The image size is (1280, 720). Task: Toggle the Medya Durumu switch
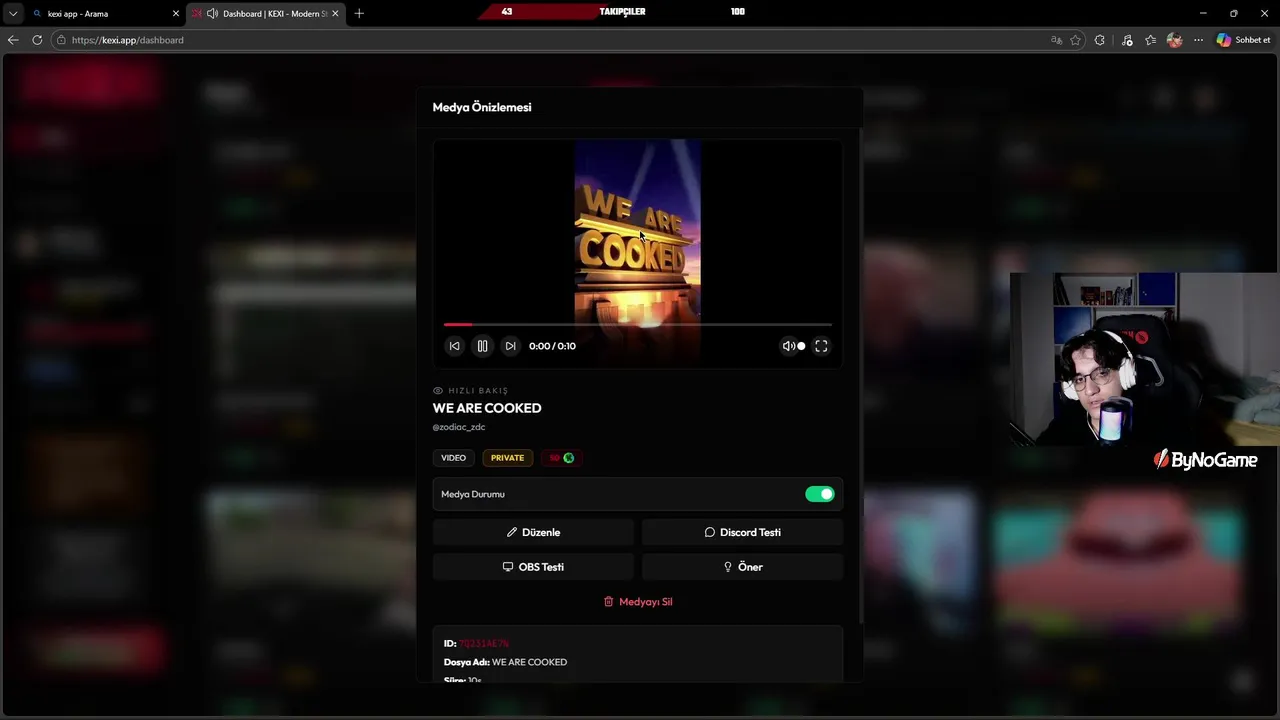click(819, 494)
